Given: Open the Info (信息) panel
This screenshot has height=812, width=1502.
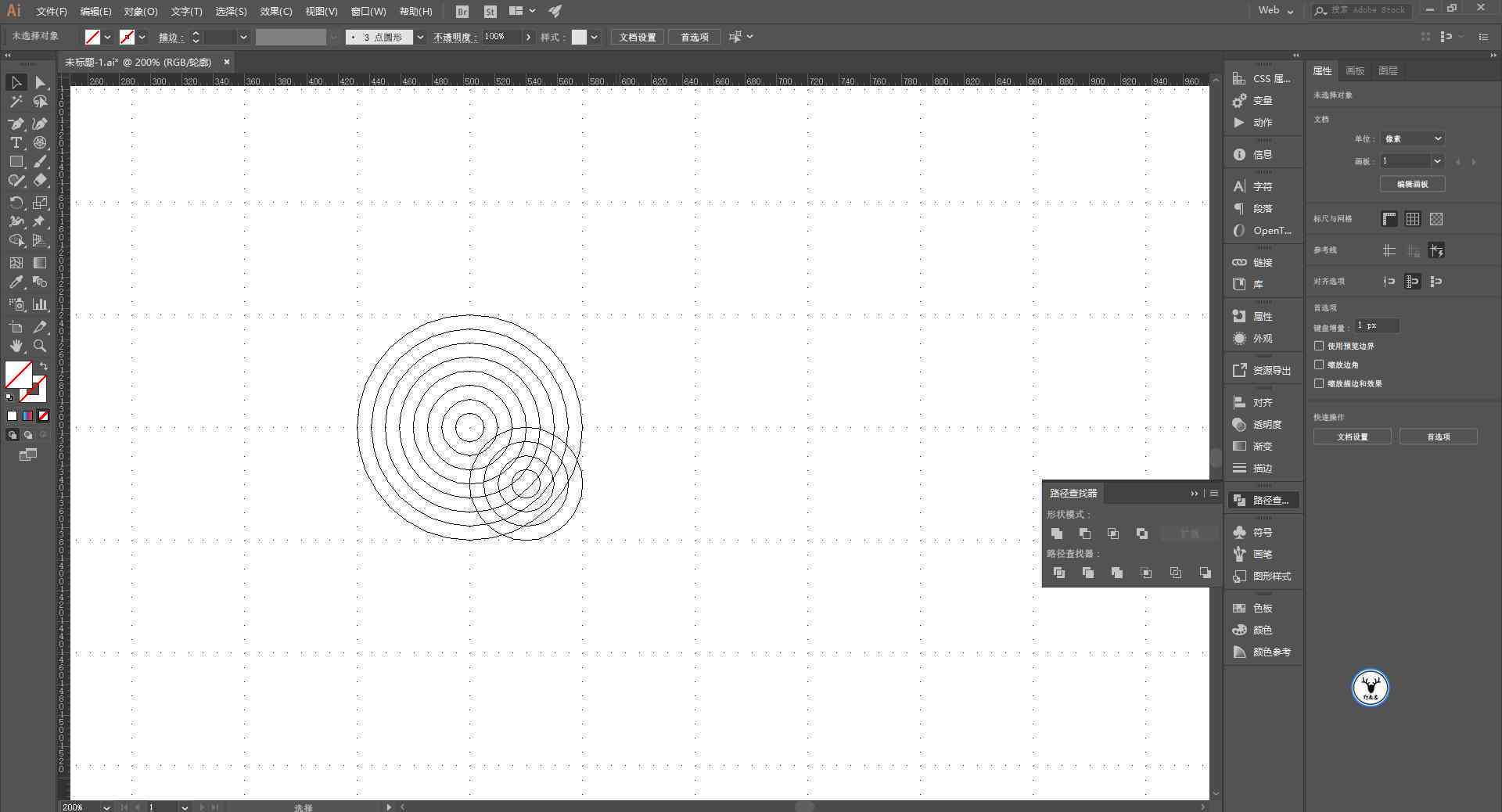Looking at the screenshot, I should coord(1263,155).
